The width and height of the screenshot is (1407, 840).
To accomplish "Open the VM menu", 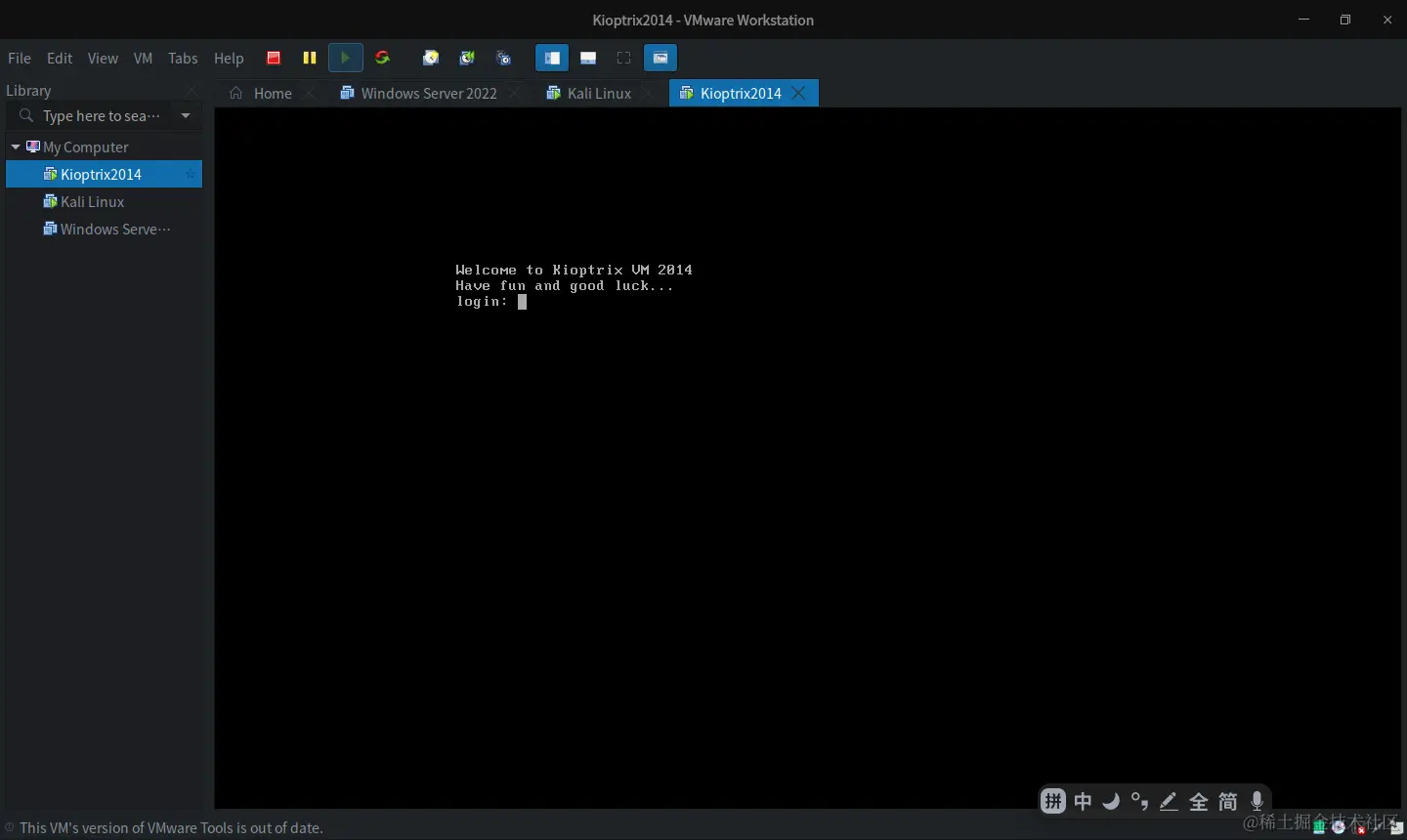I will coord(143,58).
